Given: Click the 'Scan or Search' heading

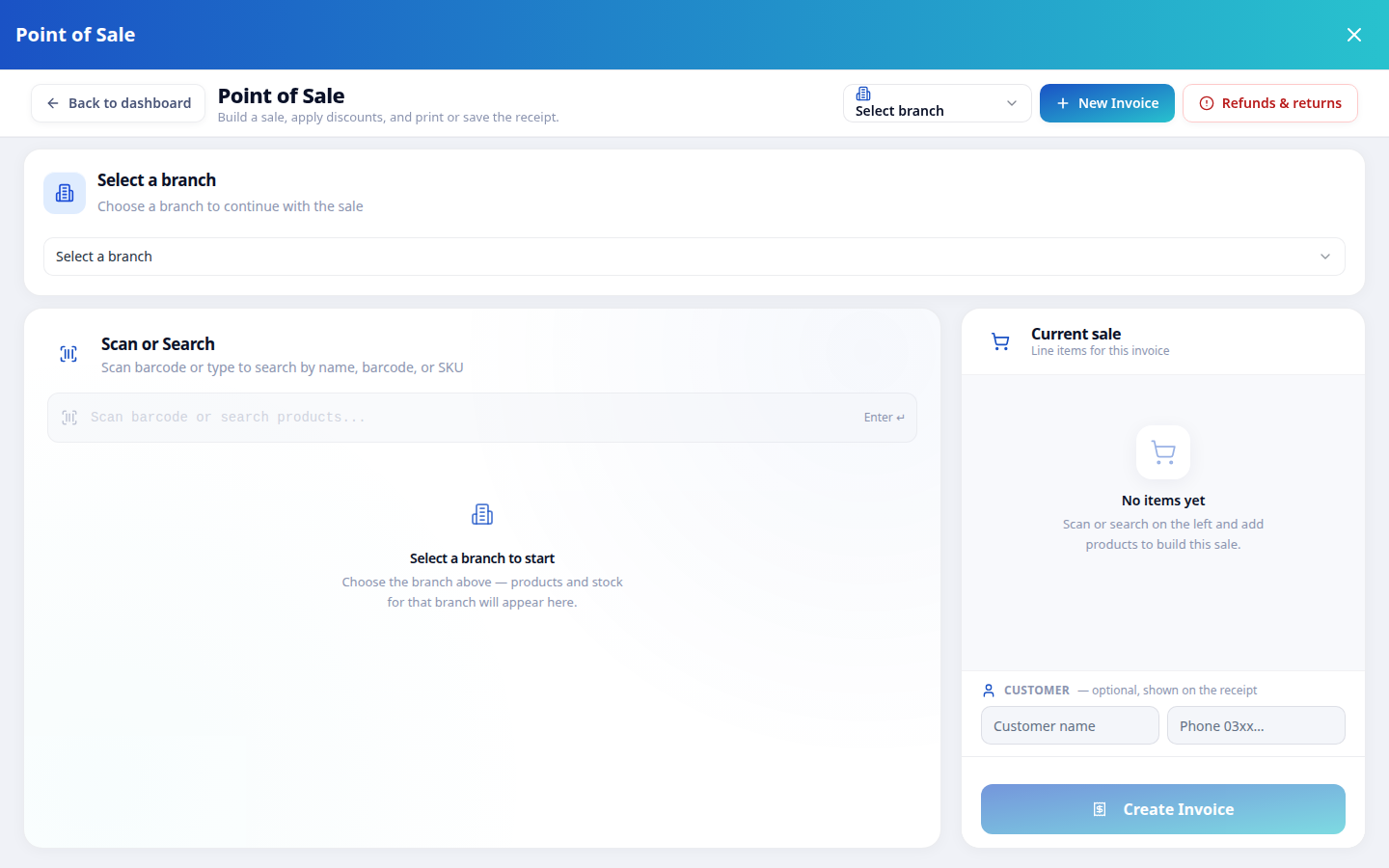Looking at the screenshot, I should pyautogui.click(x=158, y=344).
